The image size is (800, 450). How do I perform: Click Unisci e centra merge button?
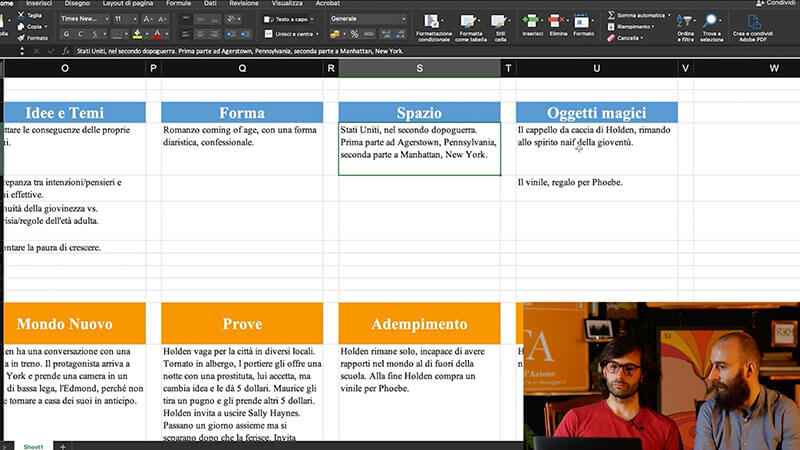[289, 34]
